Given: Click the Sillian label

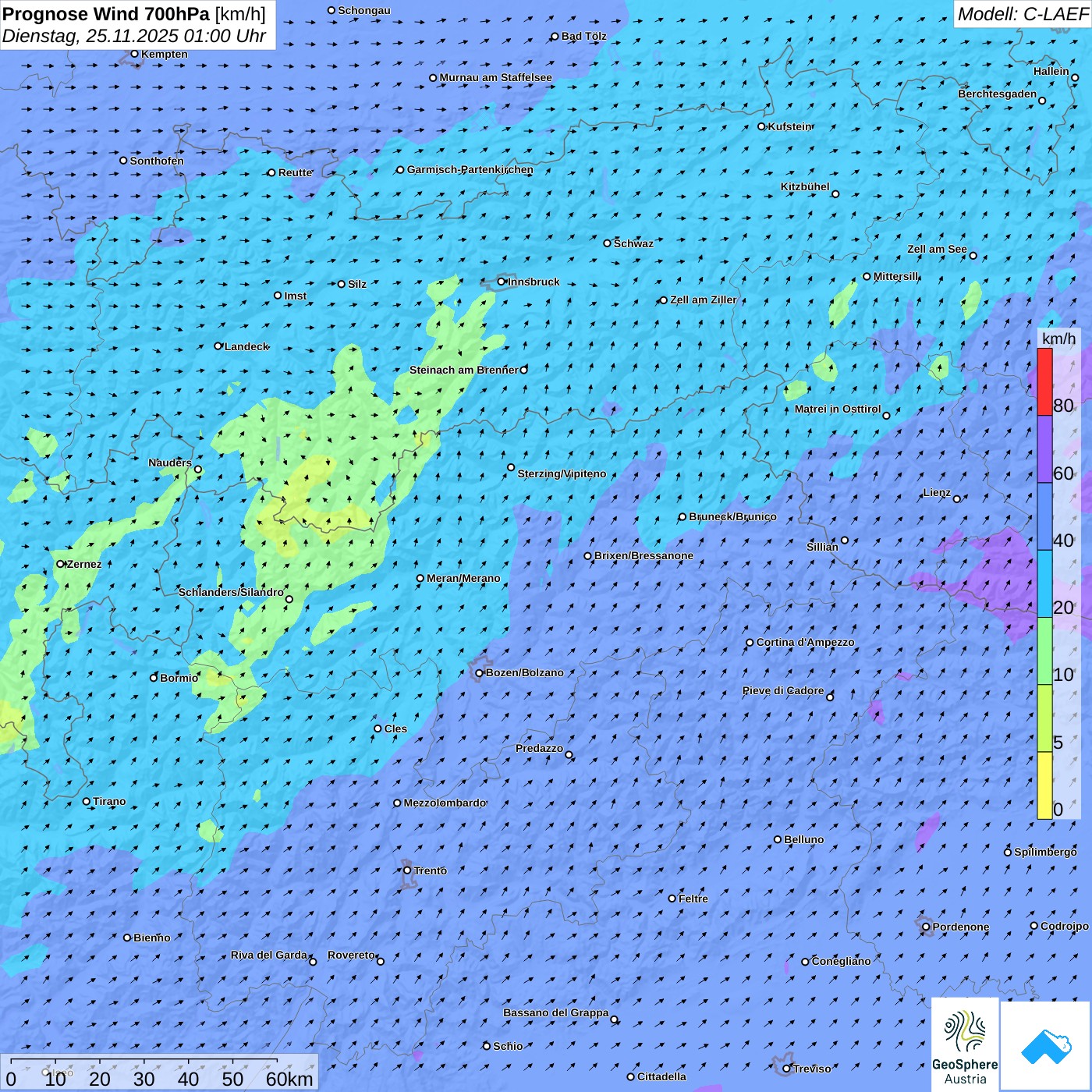Looking at the screenshot, I should click(822, 547).
